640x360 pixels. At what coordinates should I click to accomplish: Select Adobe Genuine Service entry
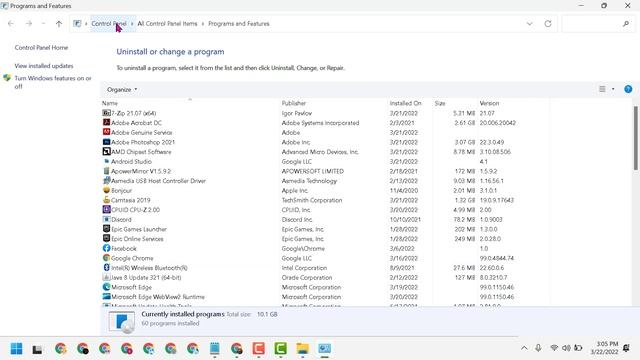pos(141,132)
